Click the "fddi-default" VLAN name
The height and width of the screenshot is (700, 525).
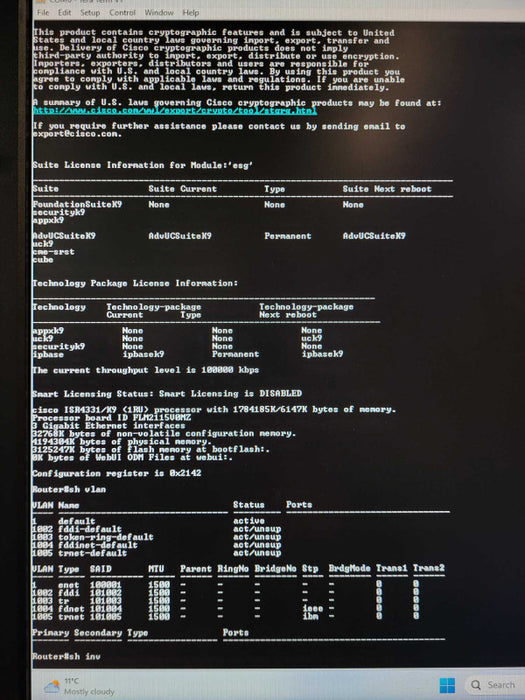[x=89, y=529]
